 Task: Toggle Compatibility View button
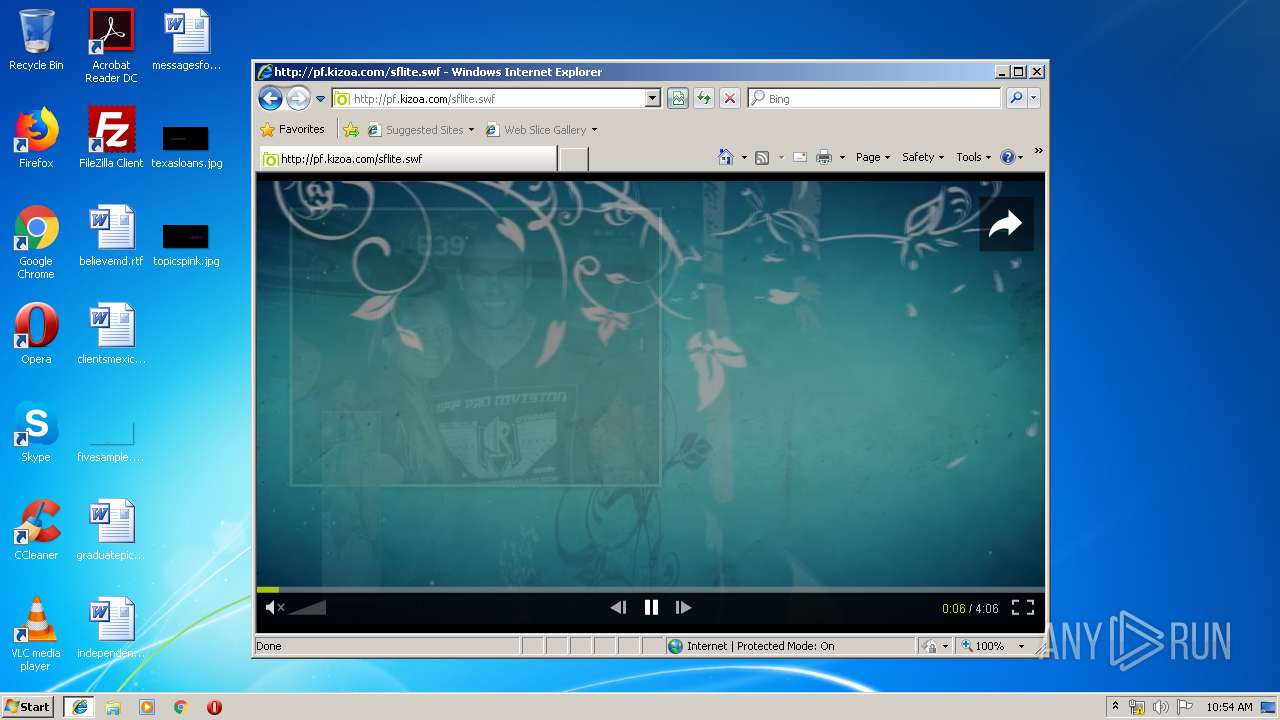[678, 98]
